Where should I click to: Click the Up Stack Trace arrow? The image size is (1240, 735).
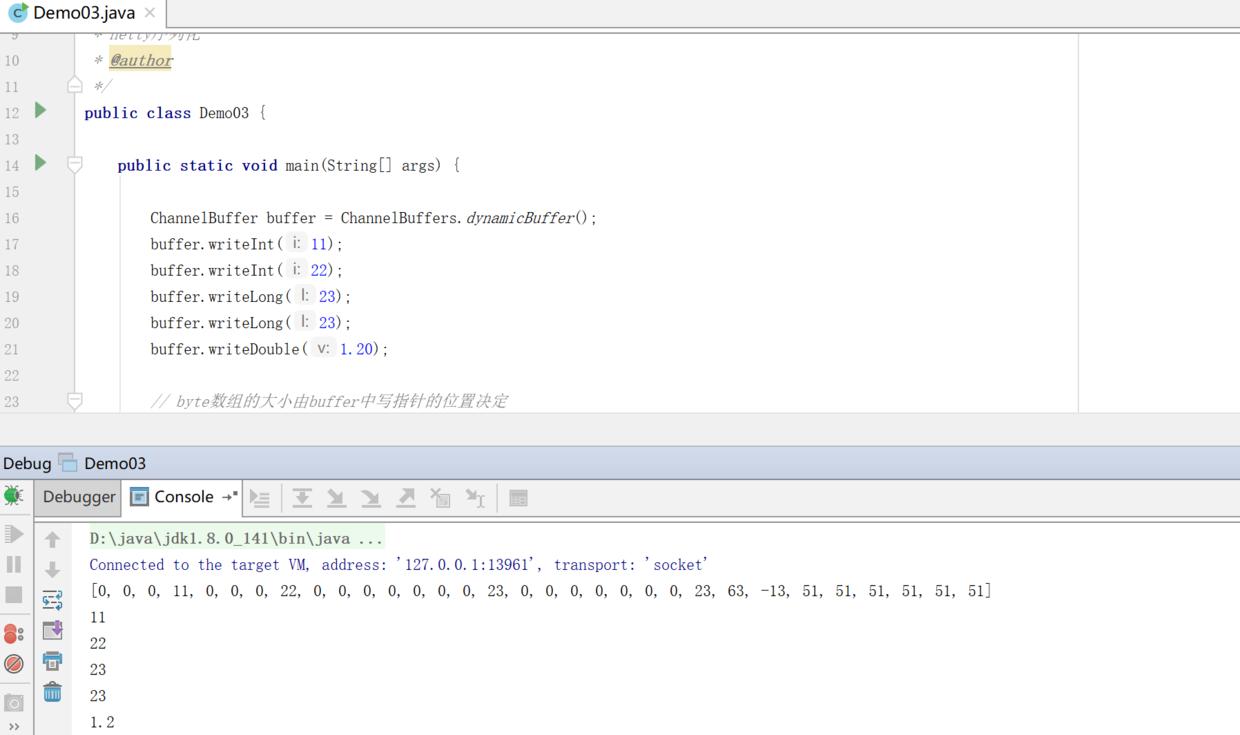coord(52,540)
